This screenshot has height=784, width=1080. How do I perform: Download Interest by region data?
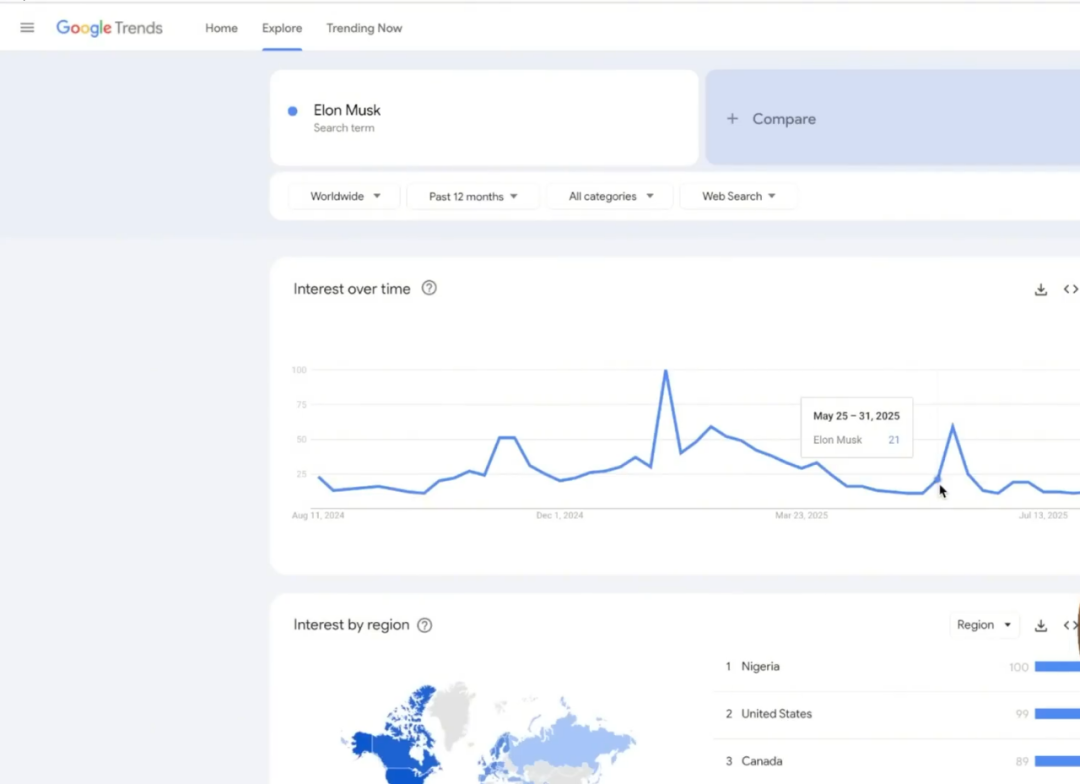point(1040,626)
